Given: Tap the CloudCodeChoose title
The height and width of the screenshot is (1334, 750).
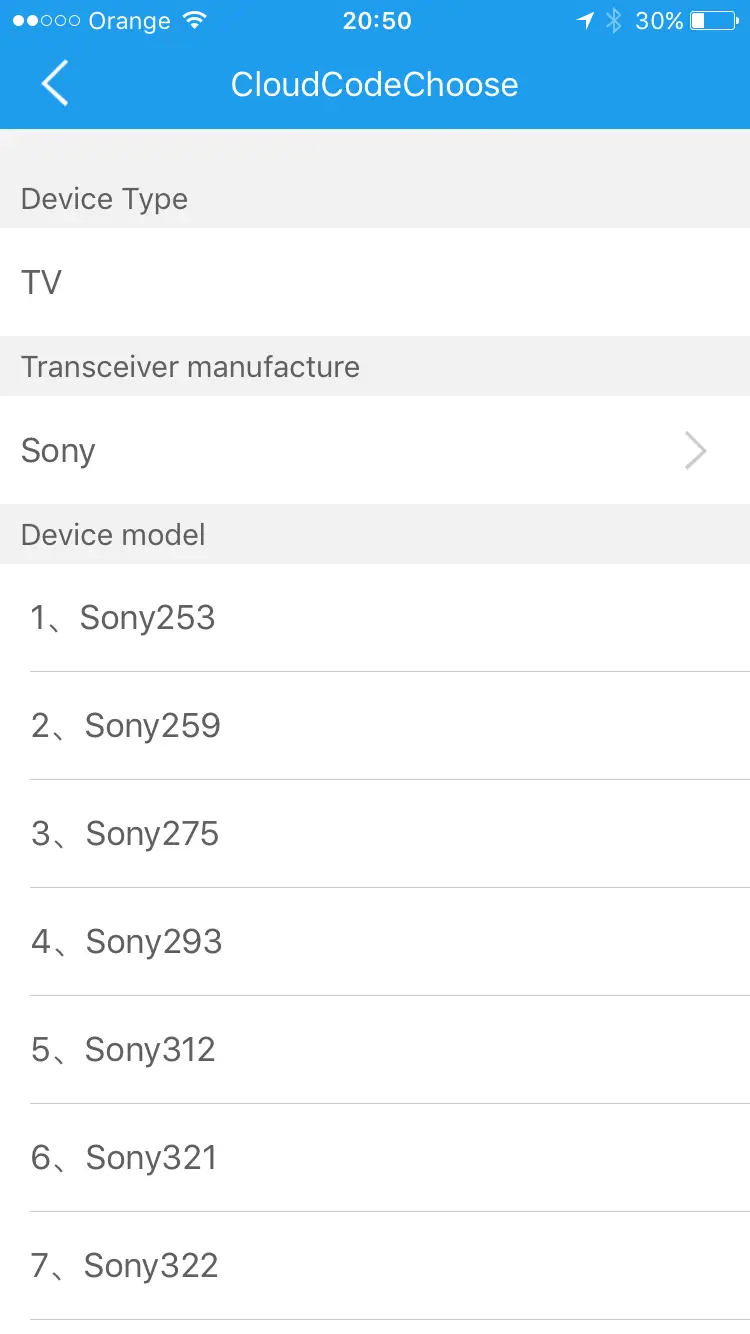Looking at the screenshot, I should click(x=374, y=84).
